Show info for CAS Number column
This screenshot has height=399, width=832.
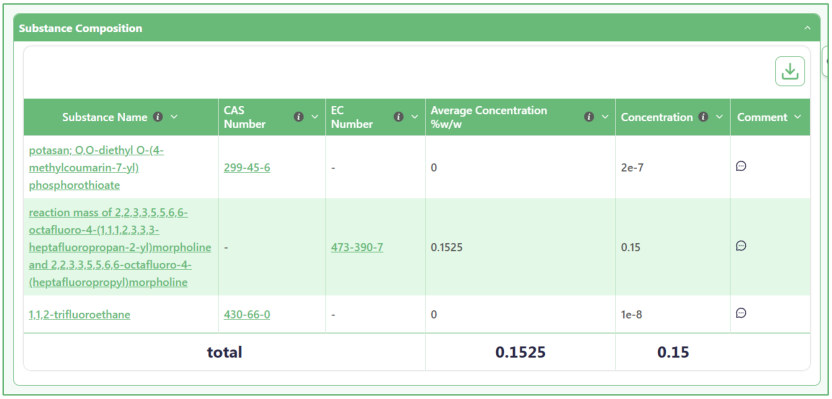tap(299, 117)
